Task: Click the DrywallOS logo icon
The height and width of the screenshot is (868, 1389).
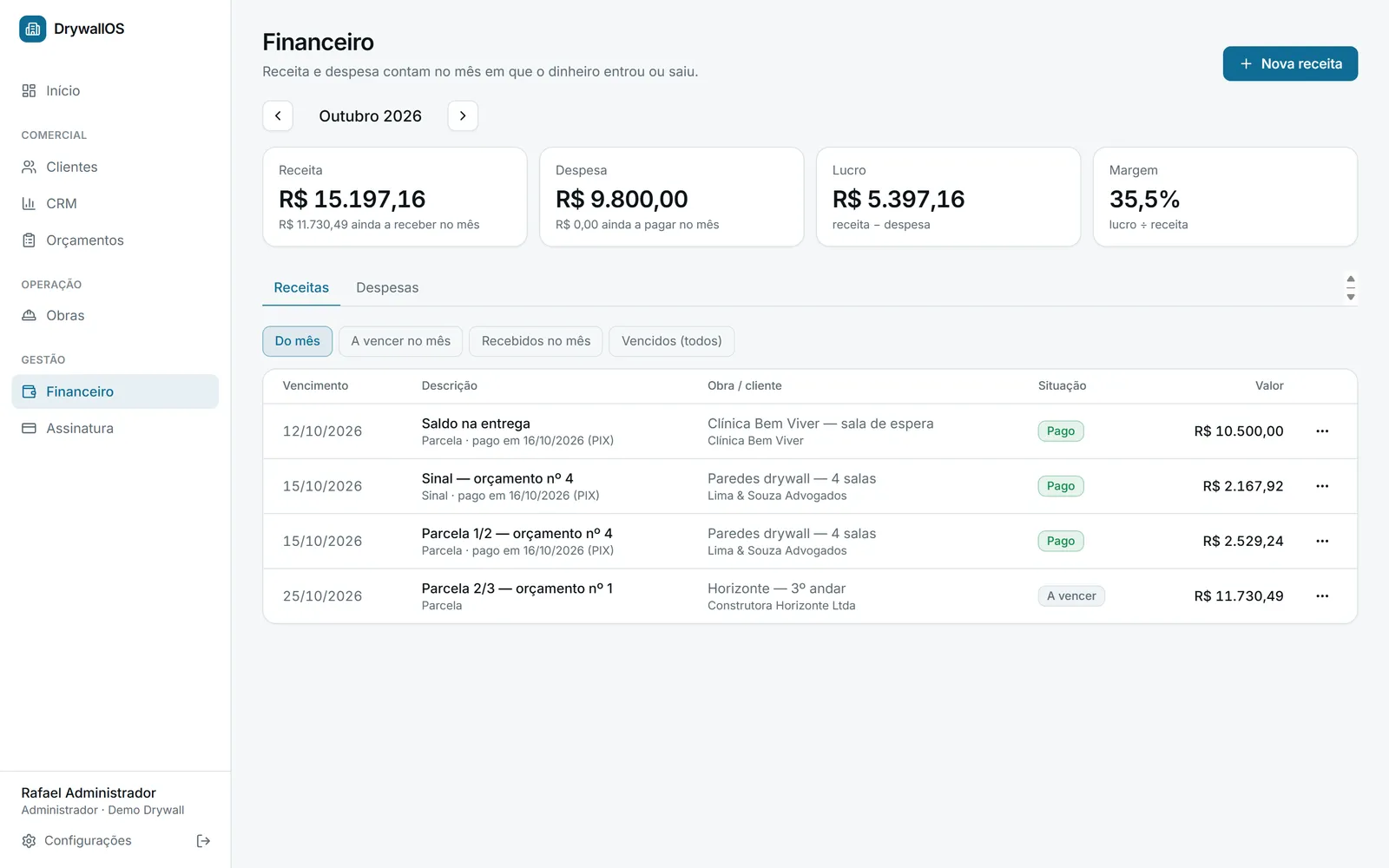Action: click(33, 29)
